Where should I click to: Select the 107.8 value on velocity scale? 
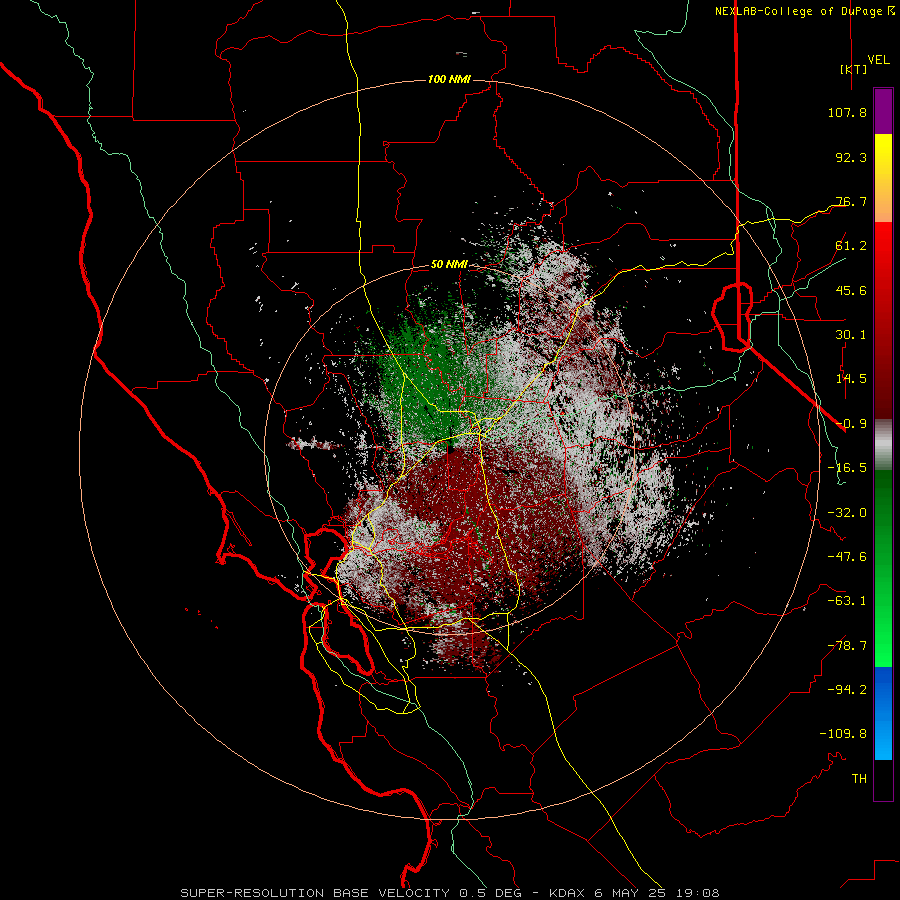[x=847, y=112]
